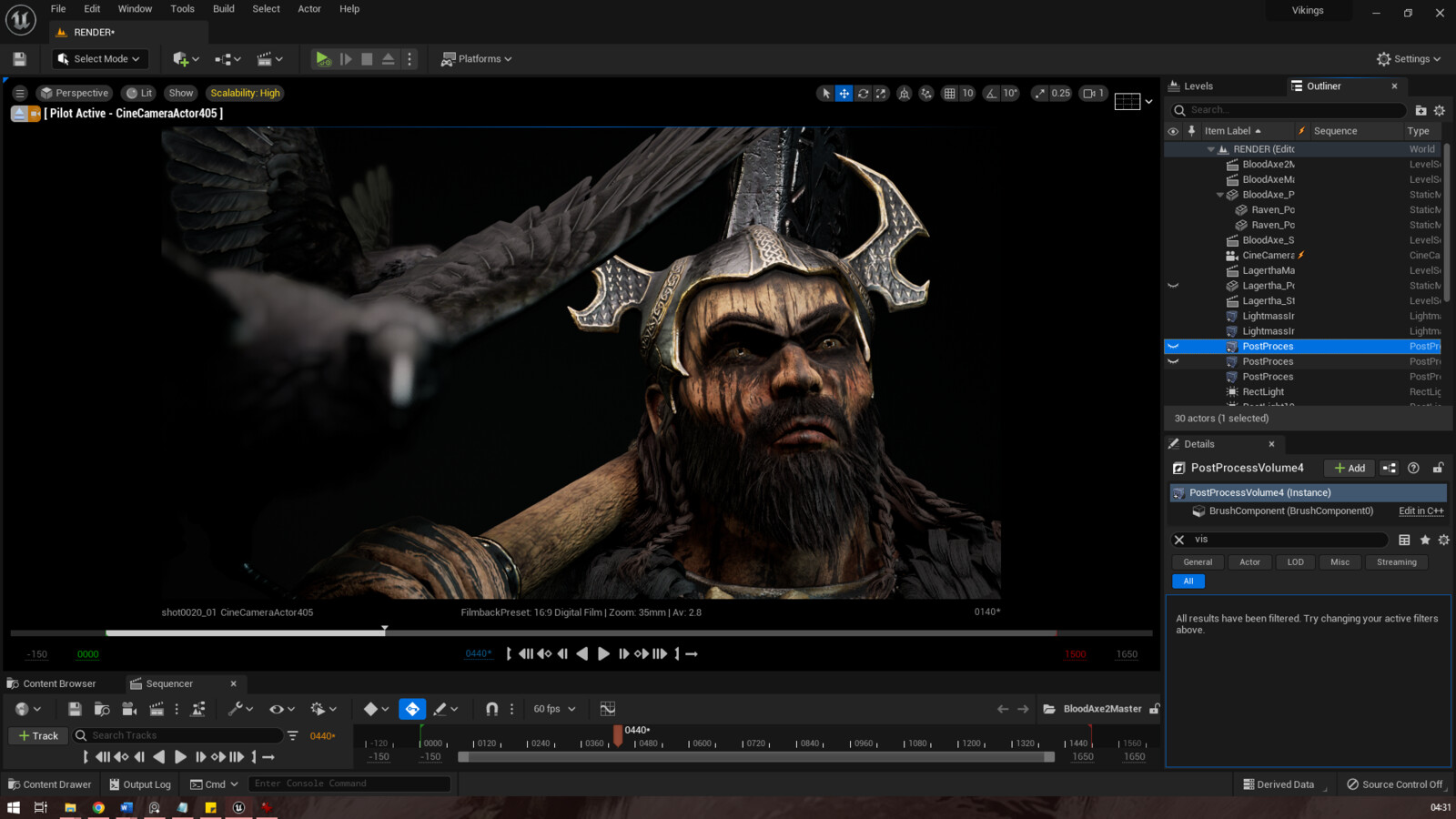1456x819 pixels.
Task: Click the + Track button in Sequencer
Action: [x=38, y=735]
